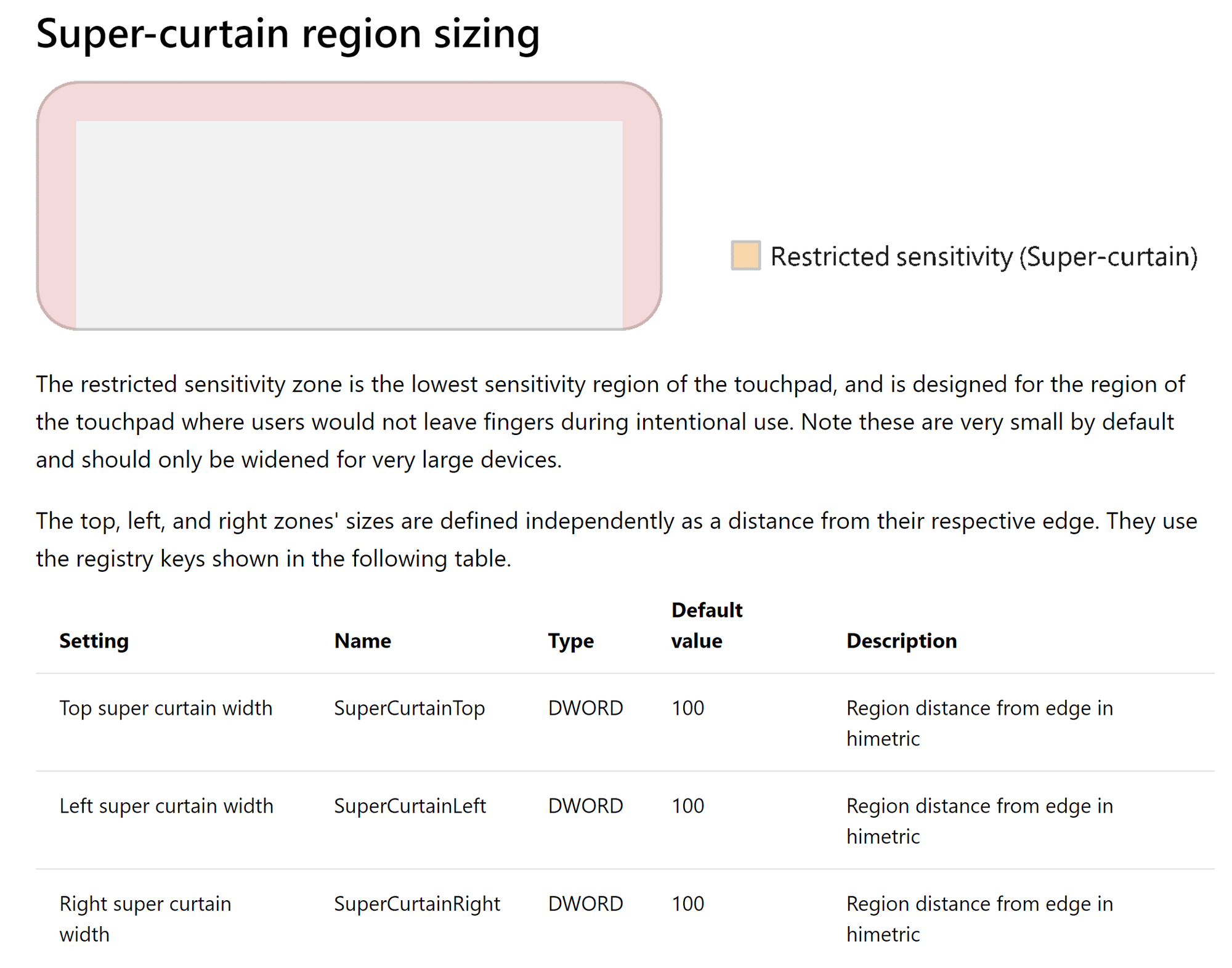Click the Type column header
Image resolution: width=1232 pixels, height=968 pixels.
click(570, 641)
